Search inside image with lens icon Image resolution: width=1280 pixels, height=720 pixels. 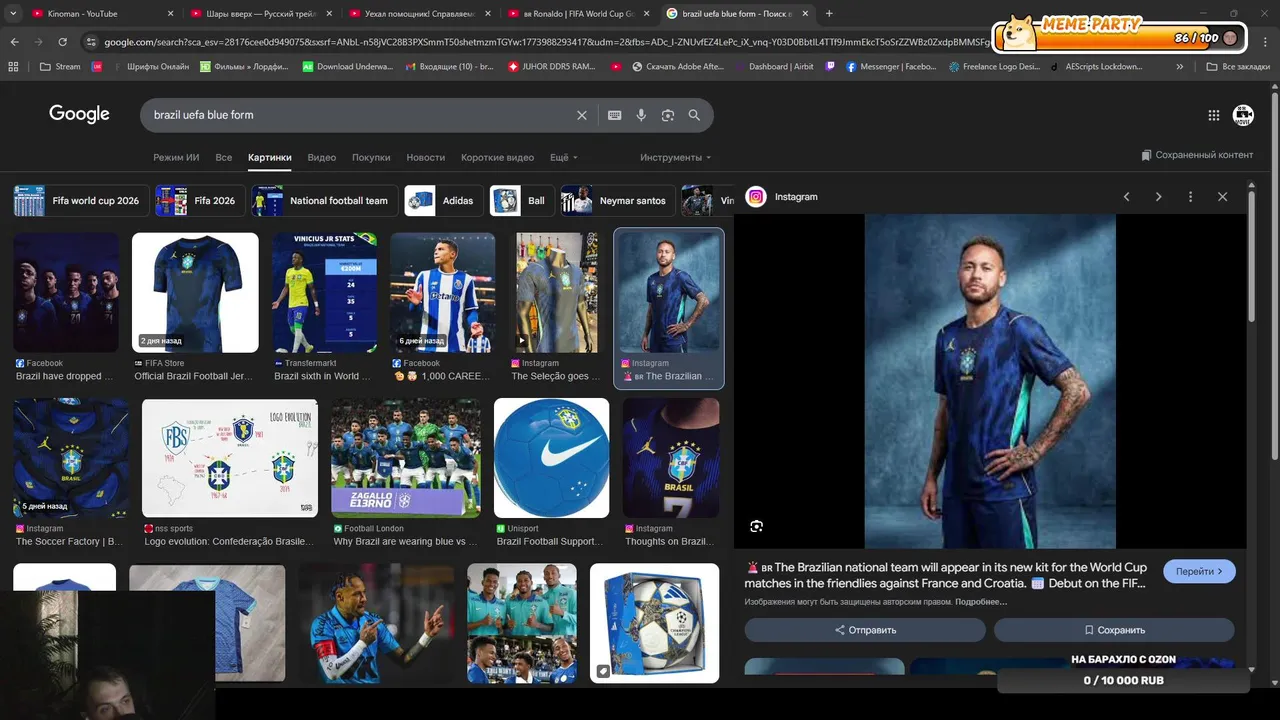pyautogui.click(x=756, y=526)
